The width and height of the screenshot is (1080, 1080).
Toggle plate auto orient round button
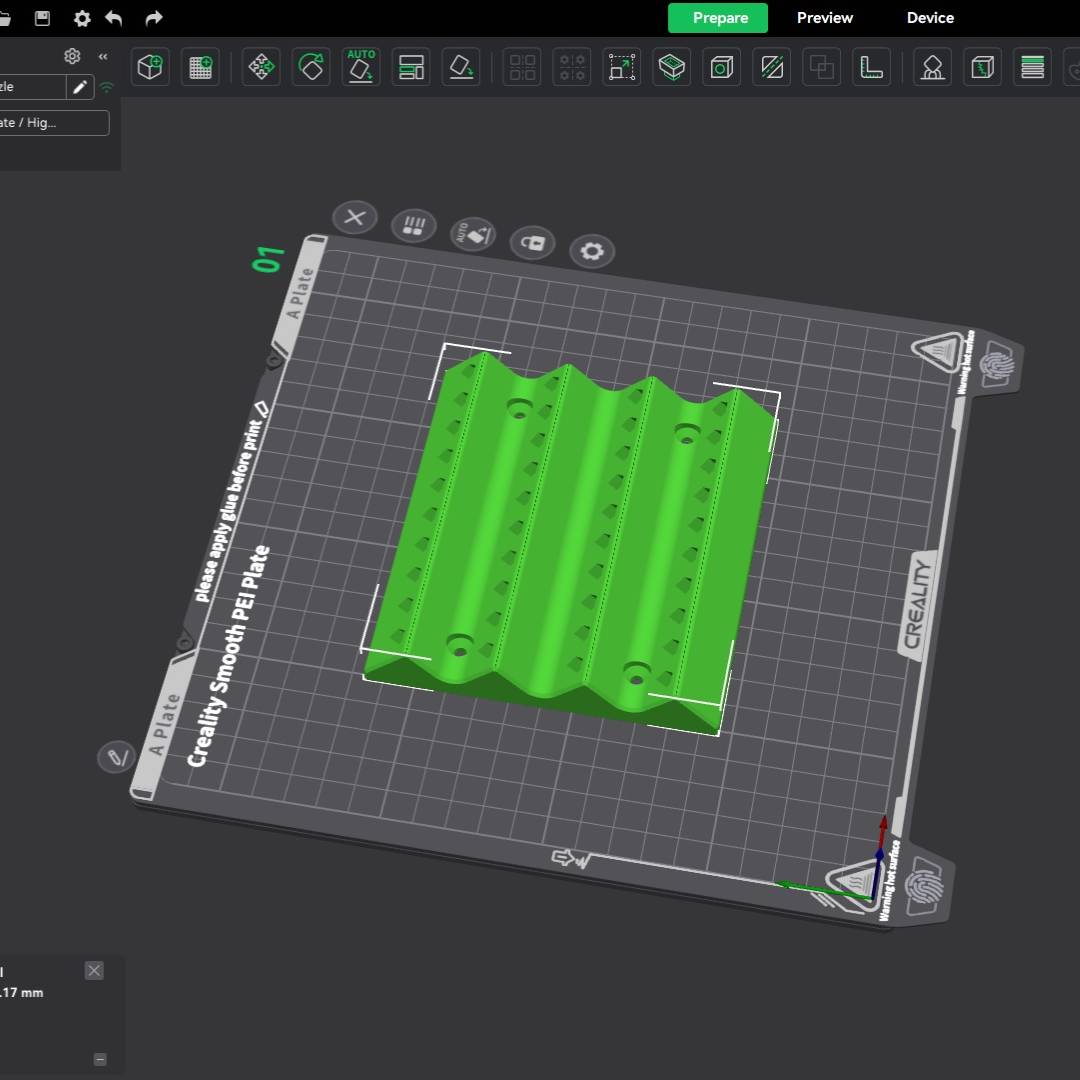point(473,234)
